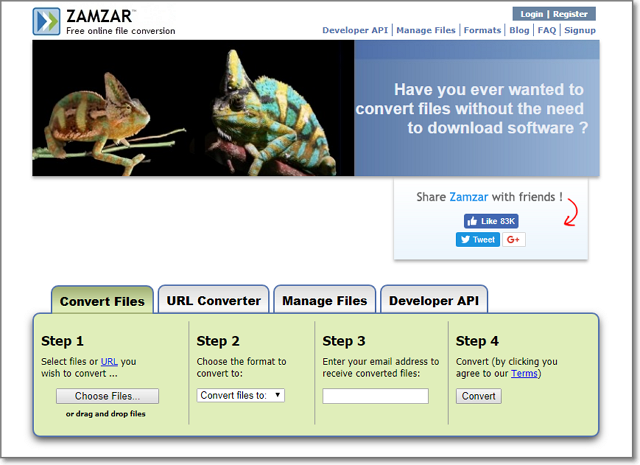Select the Convert Files tab
The image size is (640, 465).
pos(102,301)
